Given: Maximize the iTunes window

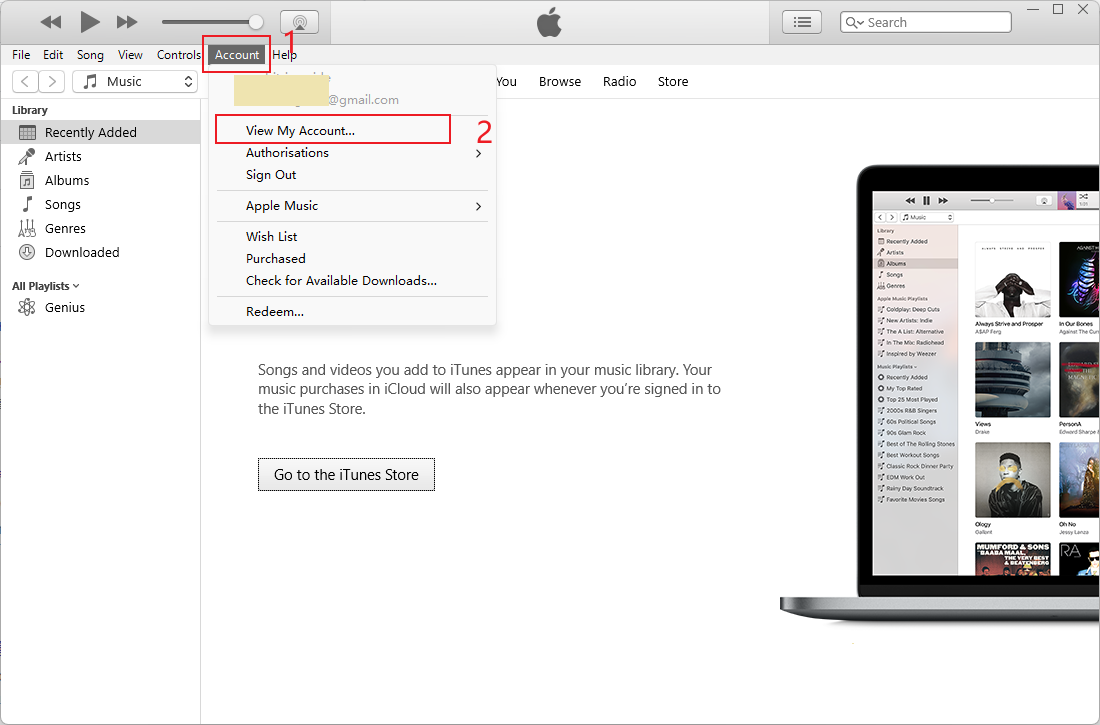Looking at the screenshot, I should (x=1058, y=9).
